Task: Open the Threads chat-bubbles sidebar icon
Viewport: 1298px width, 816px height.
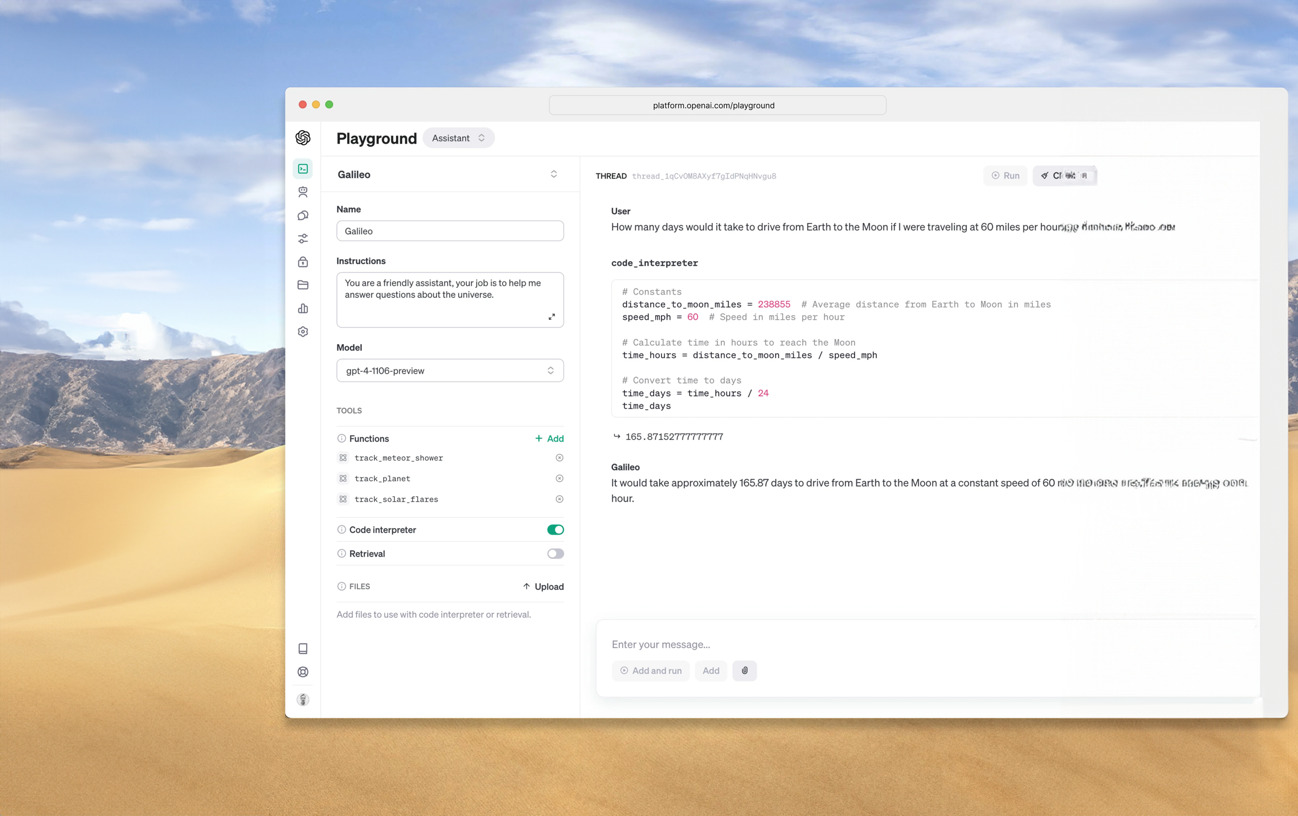Action: [x=303, y=215]
